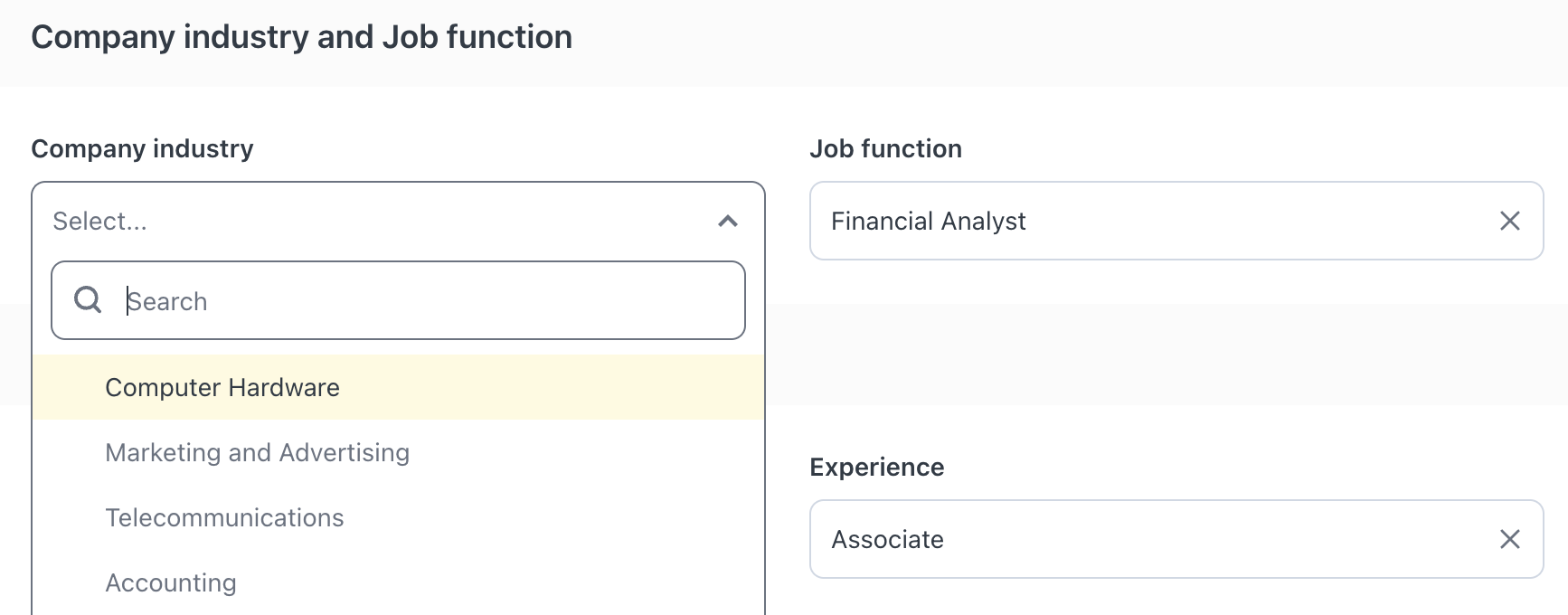Click the Financial Analyst selected value text
The height and width of the screenshot is (615, 1568).
pyautogui.click(x=928, y=222)
